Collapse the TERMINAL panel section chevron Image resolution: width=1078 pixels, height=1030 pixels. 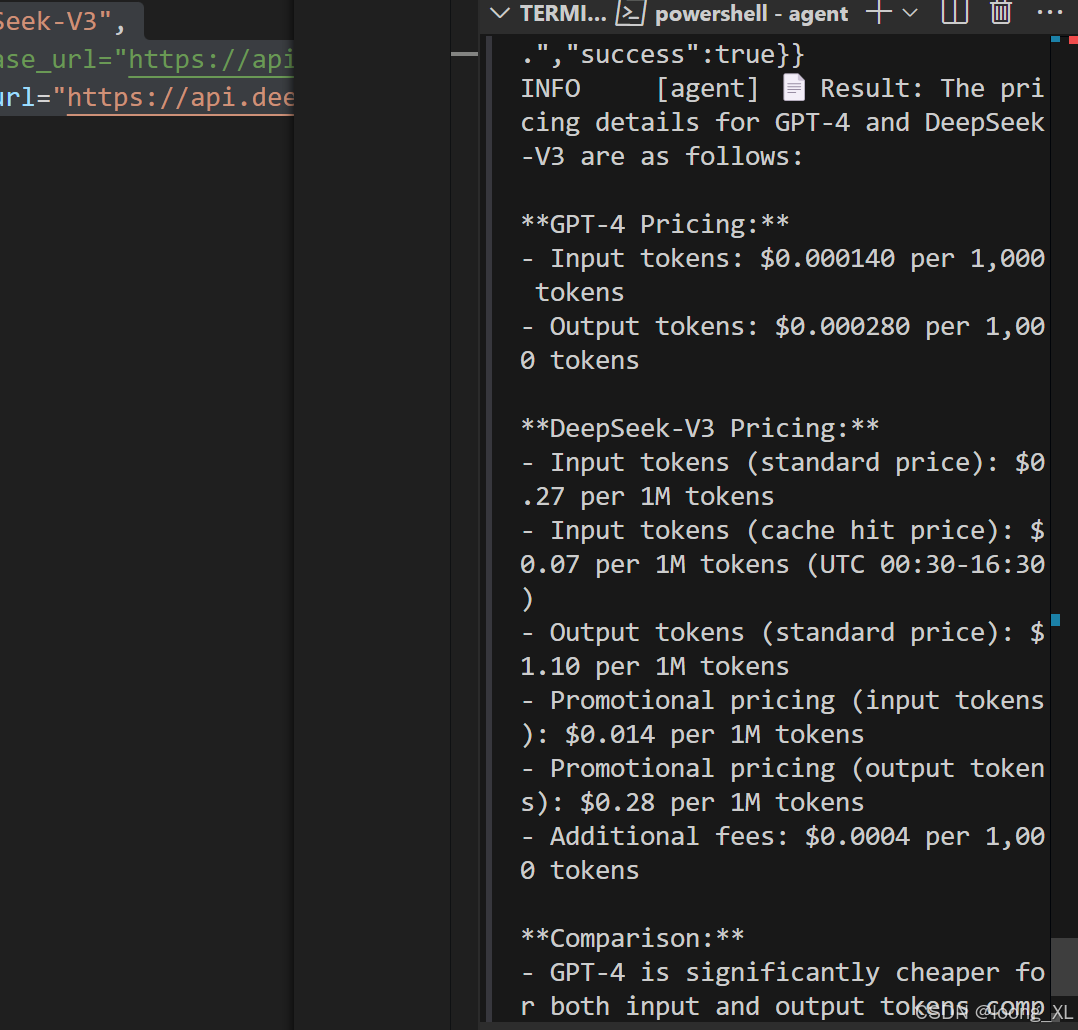pyautogui.click(x=498, y=13)
